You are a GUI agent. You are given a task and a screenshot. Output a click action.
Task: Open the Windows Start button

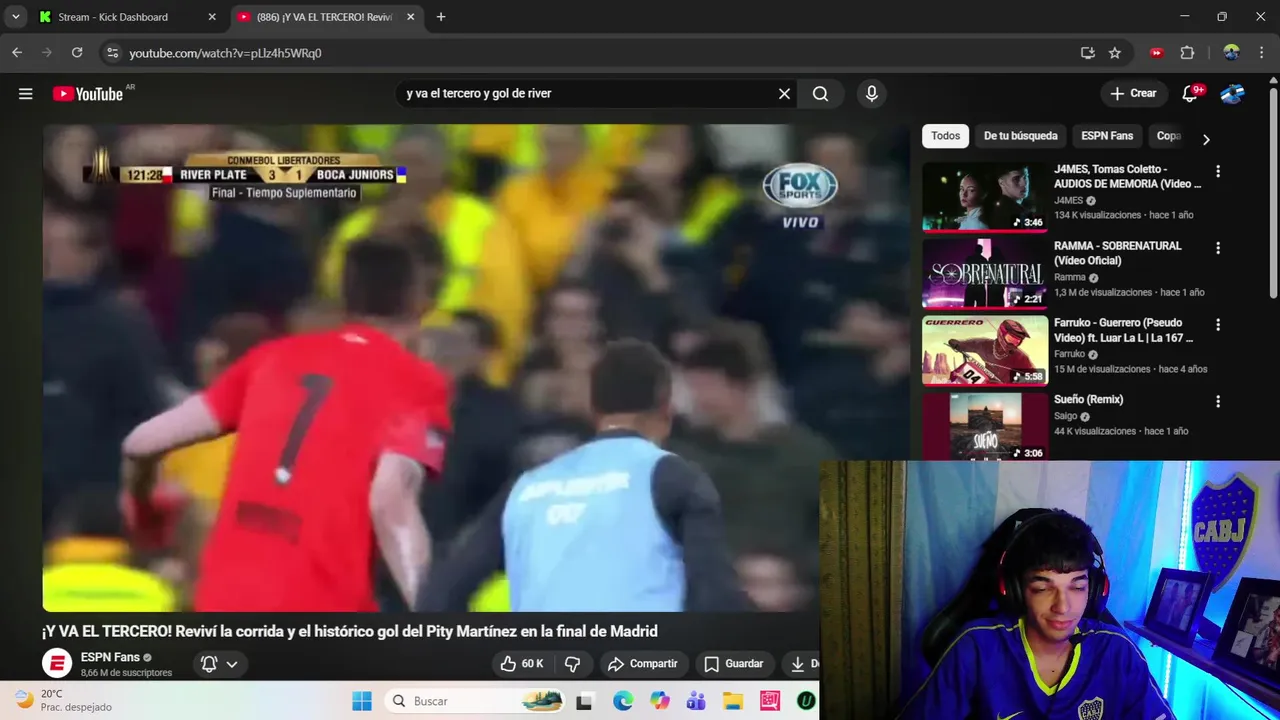click(362, 701)
